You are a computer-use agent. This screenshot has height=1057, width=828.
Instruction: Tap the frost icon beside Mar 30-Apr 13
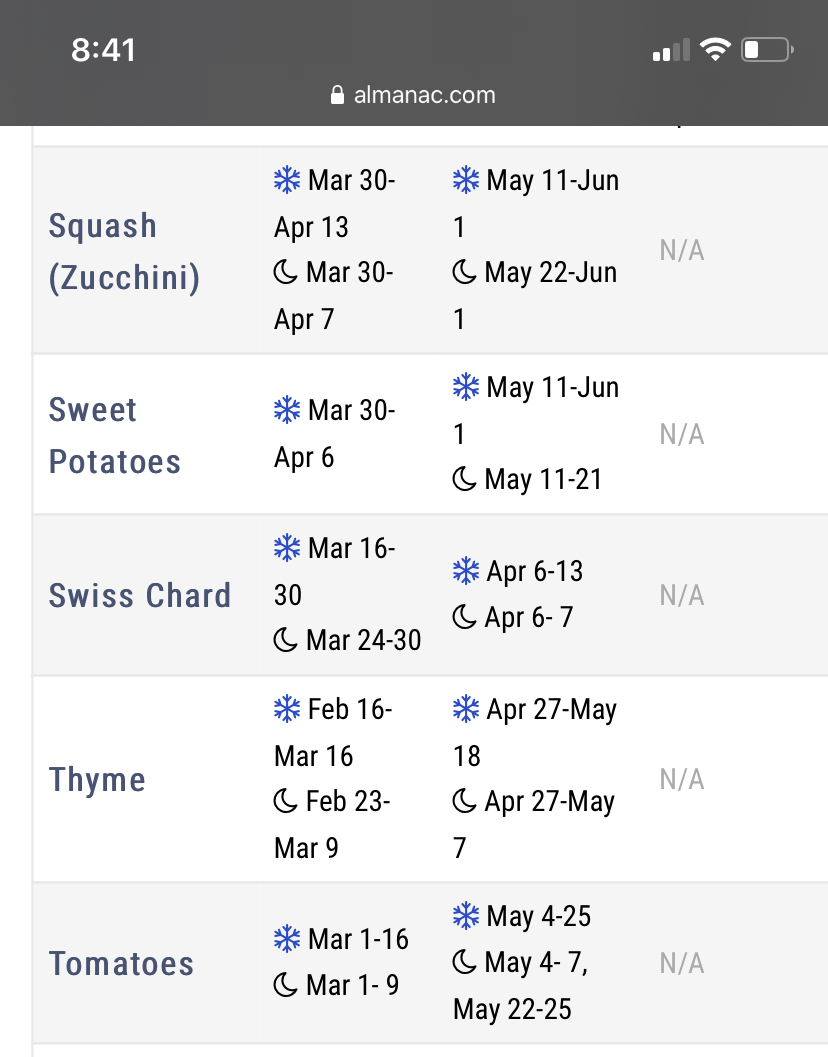pyautogui.click(x=287, y=180)
